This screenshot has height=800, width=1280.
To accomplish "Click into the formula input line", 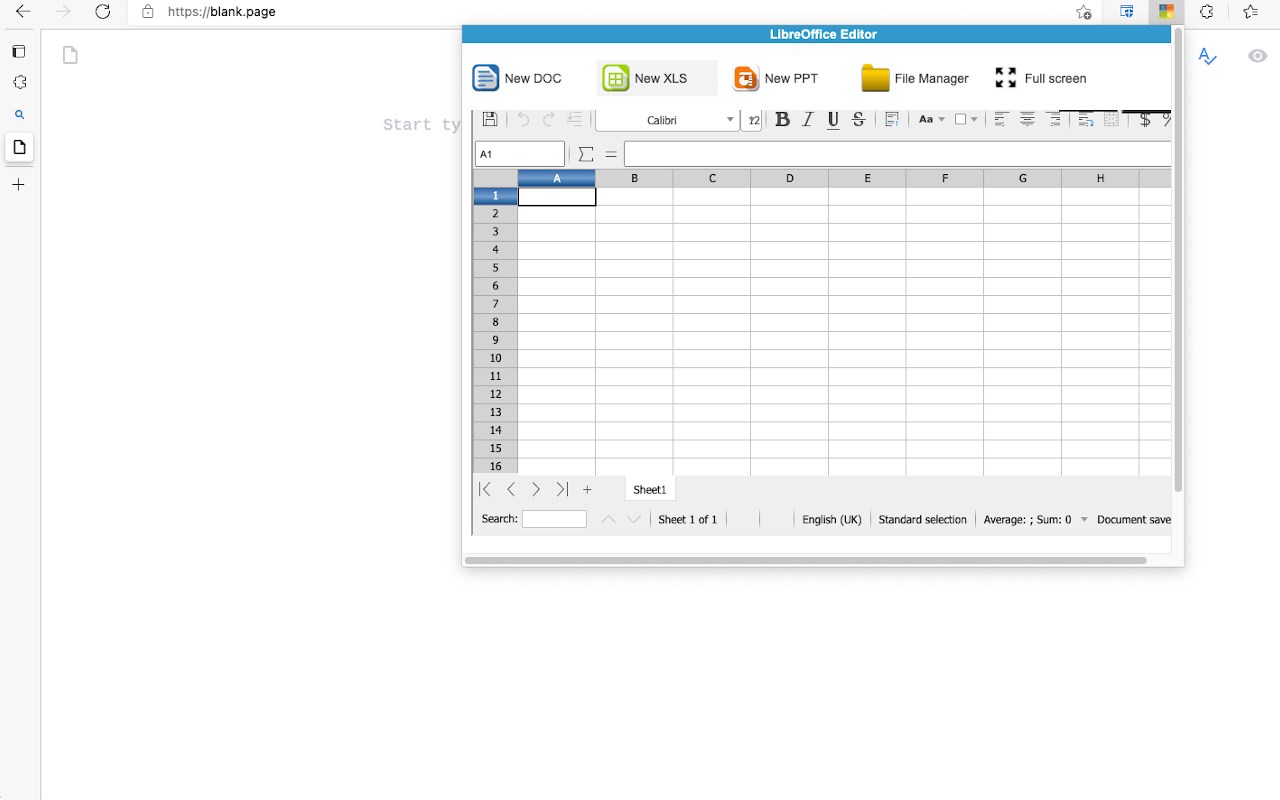I will point(897,154).
